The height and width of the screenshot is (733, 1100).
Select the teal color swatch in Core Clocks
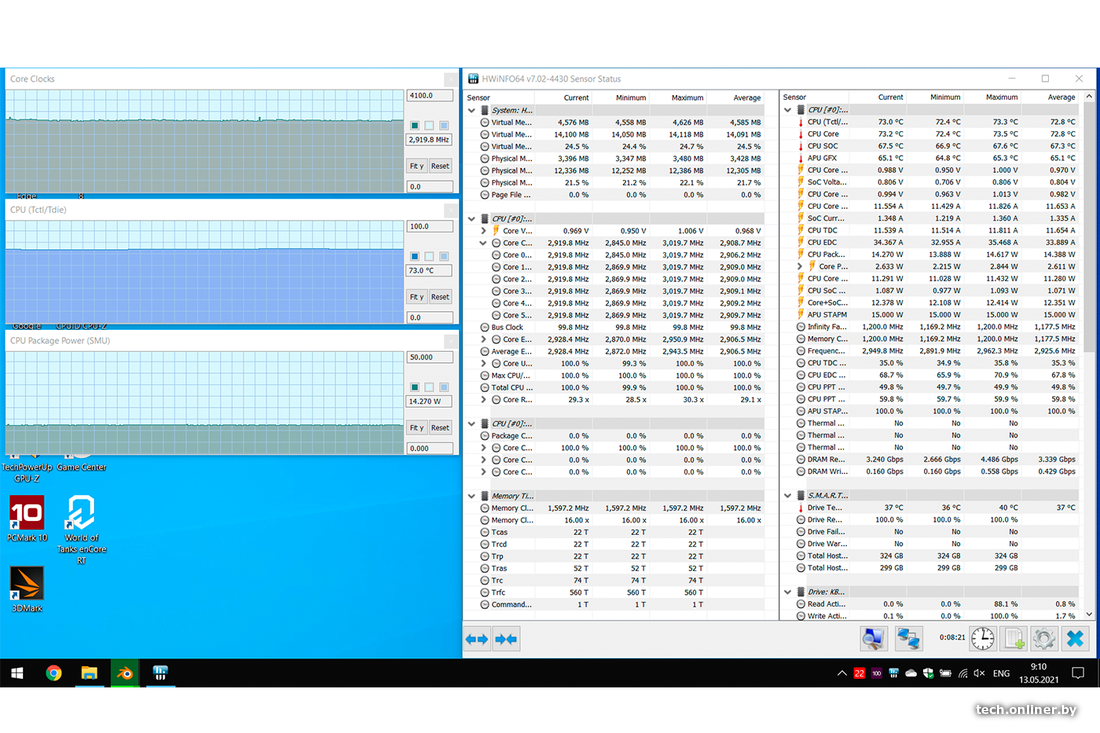[415, 125]
